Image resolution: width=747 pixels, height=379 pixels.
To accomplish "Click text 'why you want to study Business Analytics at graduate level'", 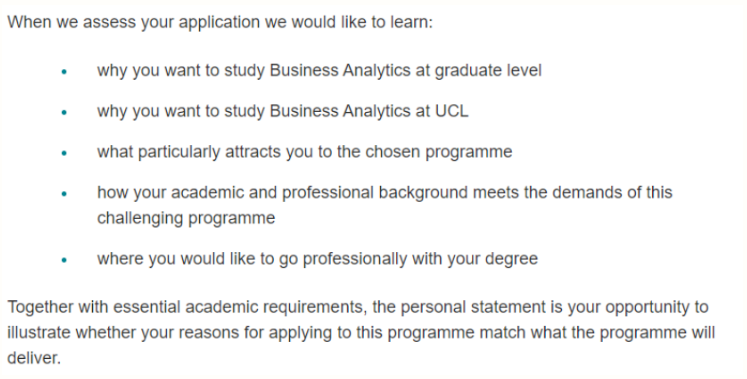I will click(x=319, y=70).
